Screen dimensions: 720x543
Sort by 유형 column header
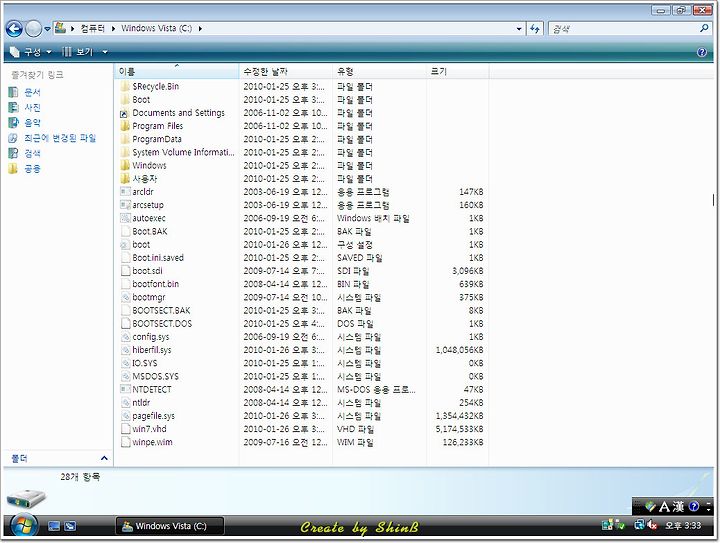(x=379, y=71)
